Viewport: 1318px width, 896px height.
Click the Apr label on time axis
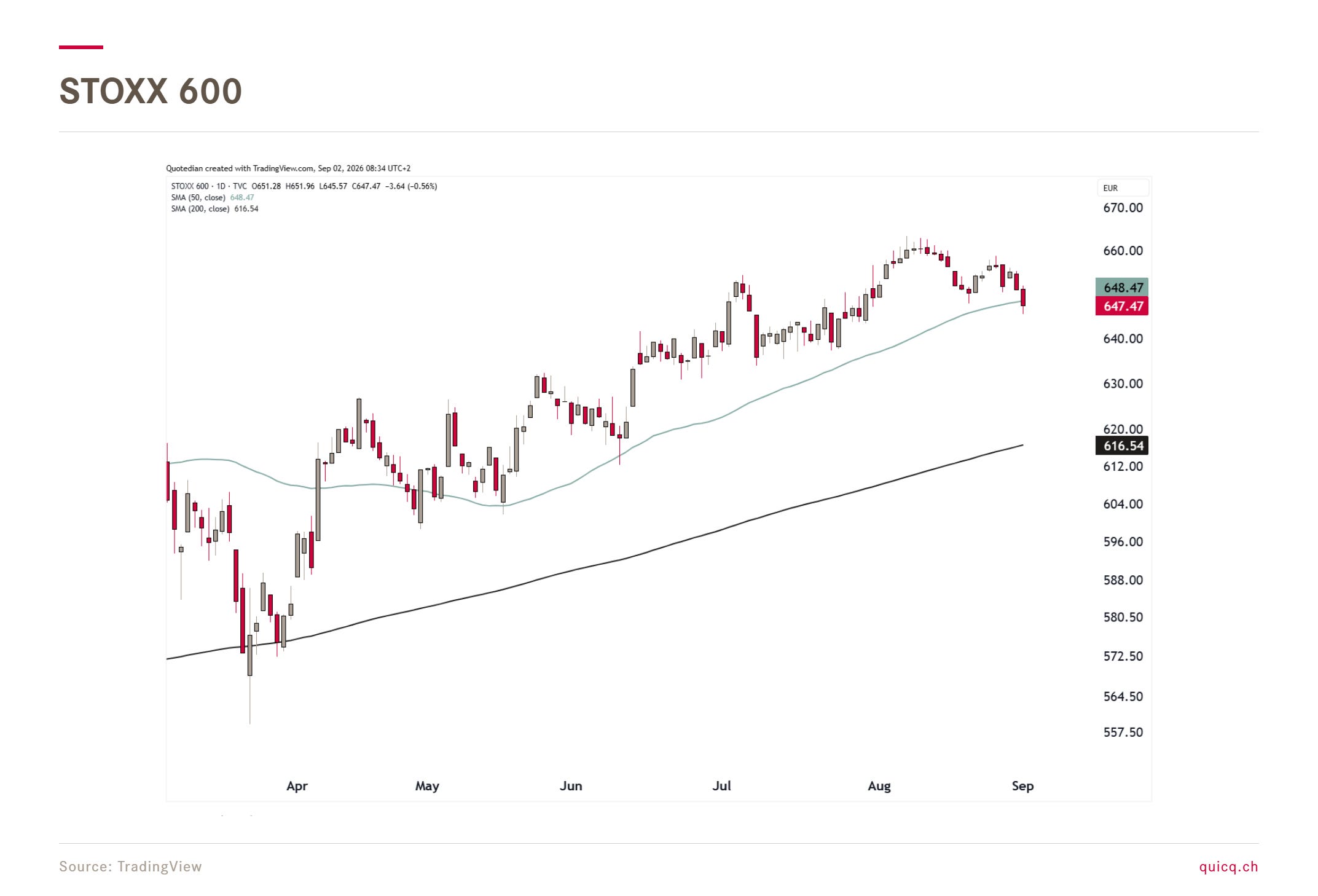[x=297, y=786]
